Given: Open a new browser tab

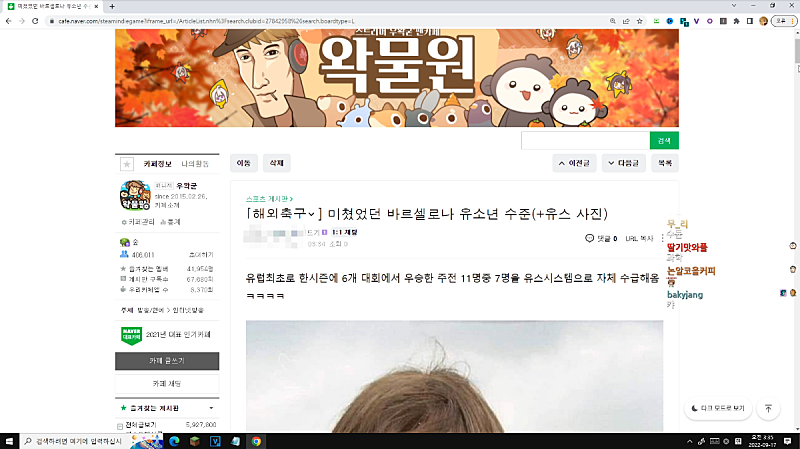Looking at the screenshot, I should pos(112,6).
